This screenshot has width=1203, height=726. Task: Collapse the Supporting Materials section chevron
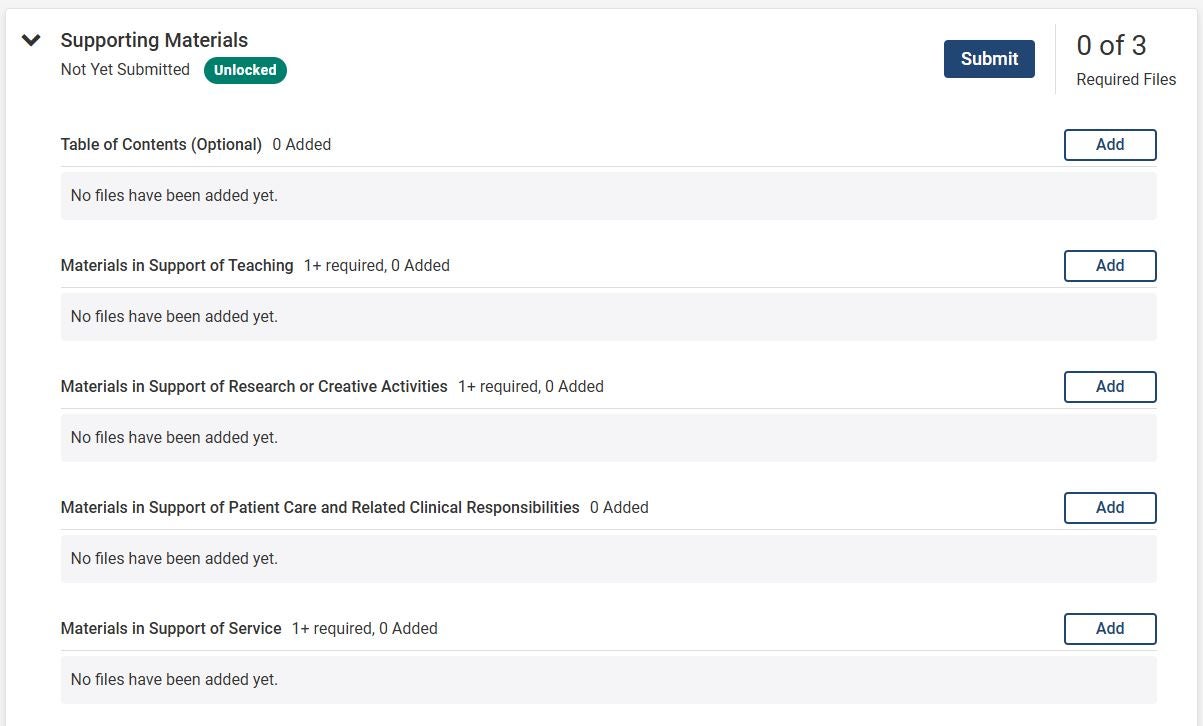[31, 41]
